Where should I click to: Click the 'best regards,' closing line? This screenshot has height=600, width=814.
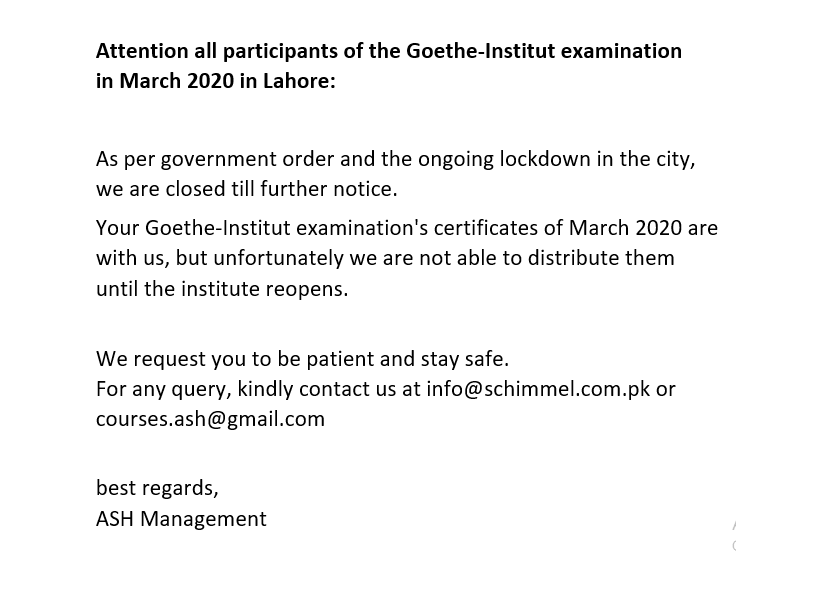(157, 488)
